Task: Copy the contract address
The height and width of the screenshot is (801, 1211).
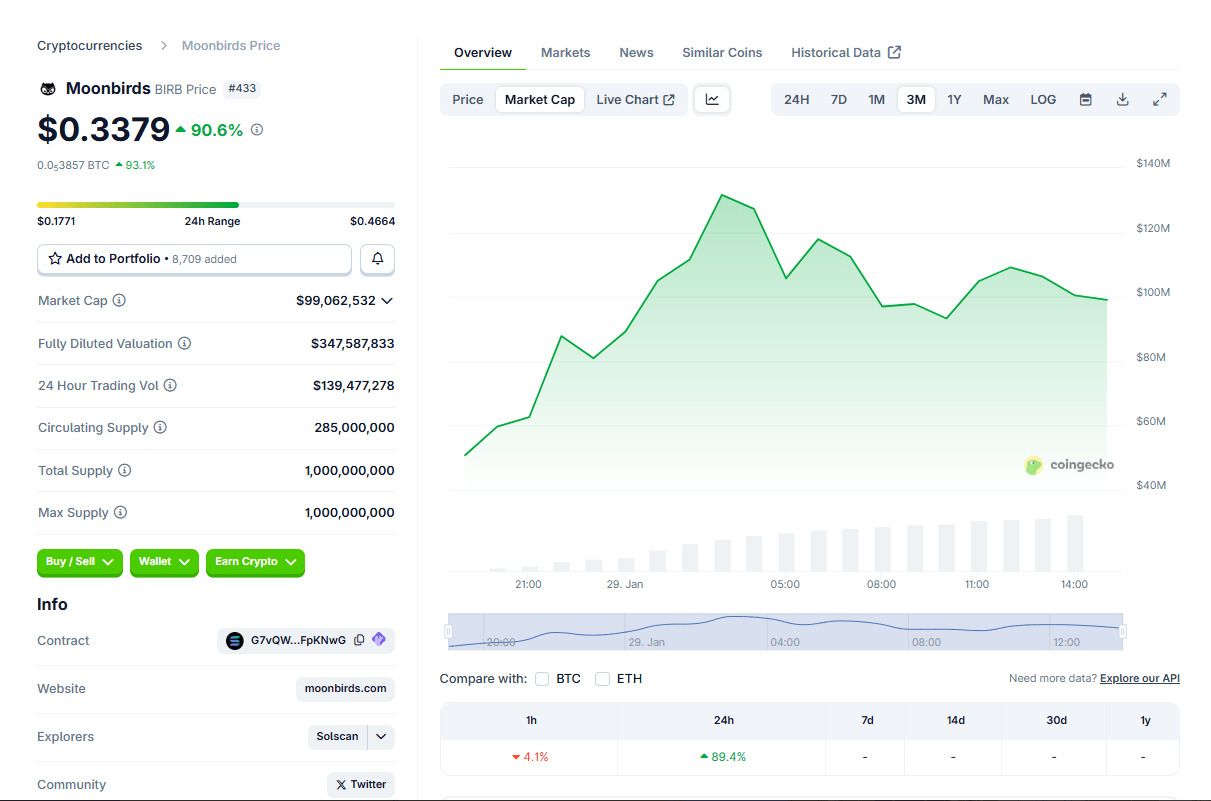Action: pos(359,640)
